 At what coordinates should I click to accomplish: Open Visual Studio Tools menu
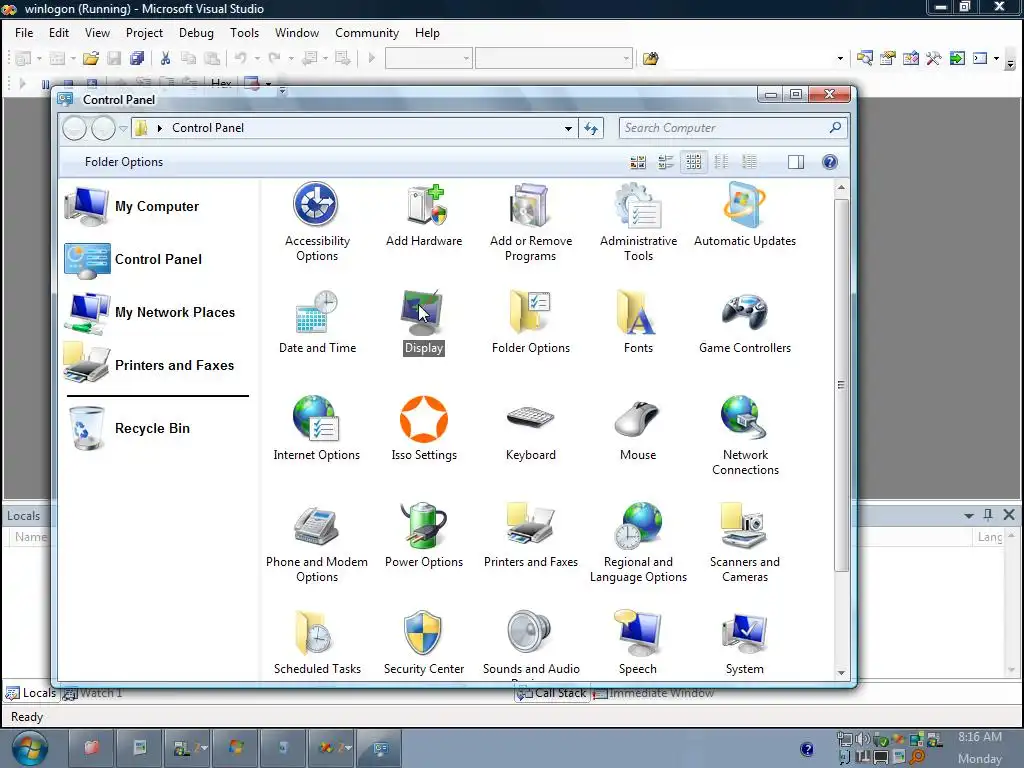pyautogui.click(x=244, y=33)
